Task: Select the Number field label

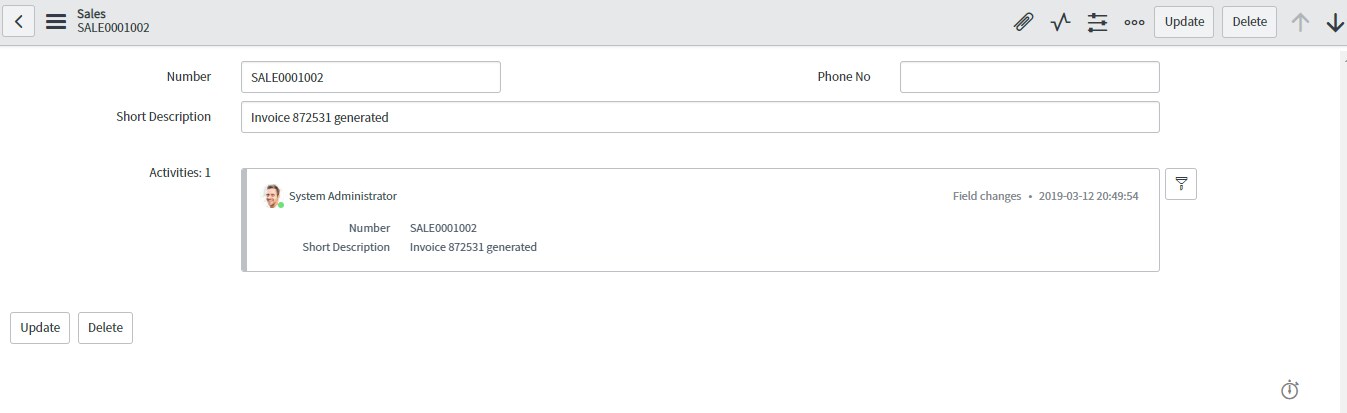Action: (189, 77)
